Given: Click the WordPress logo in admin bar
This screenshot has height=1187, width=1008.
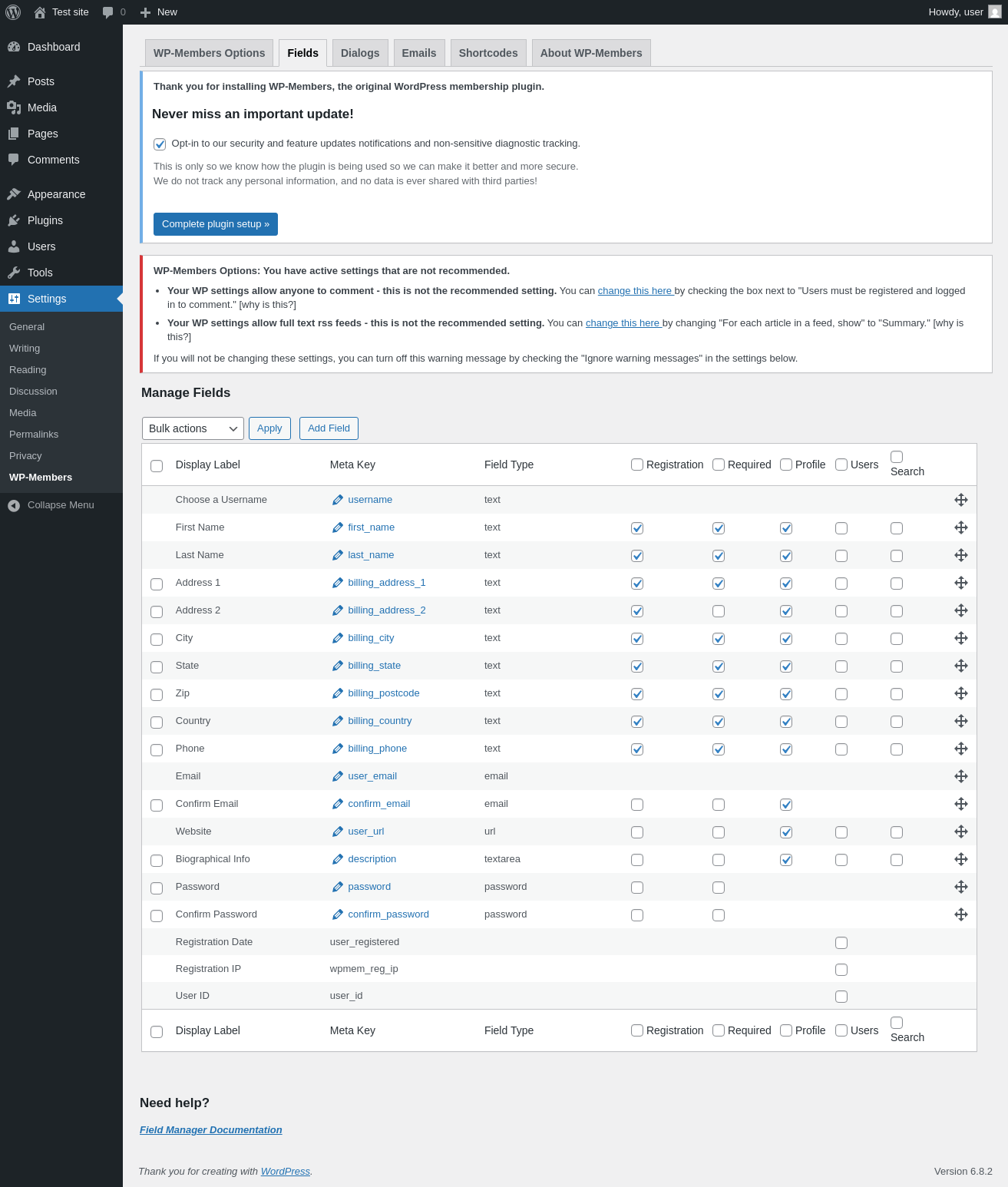Looking at the screenshot, I should [13, 12].
